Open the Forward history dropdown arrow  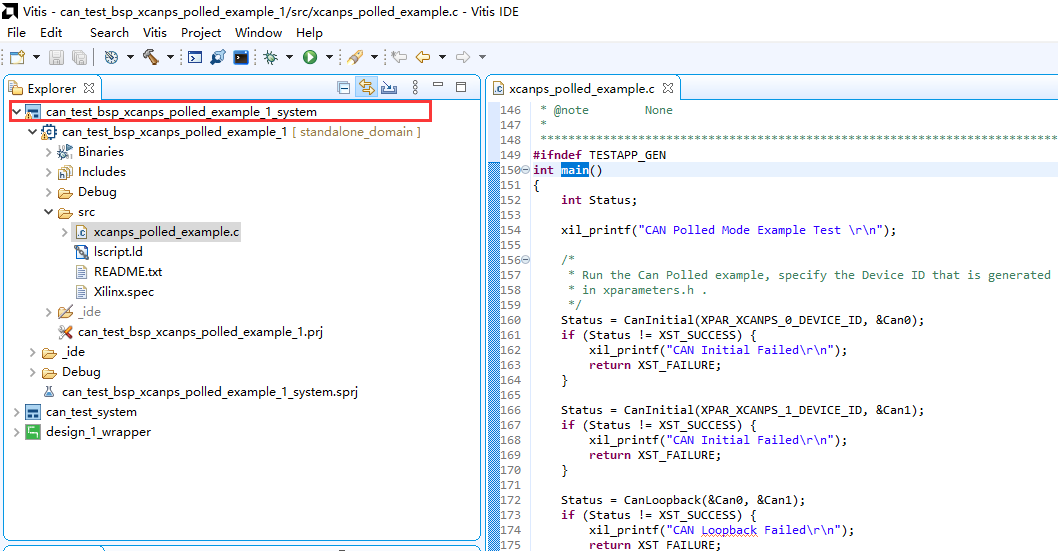(482, 57)
